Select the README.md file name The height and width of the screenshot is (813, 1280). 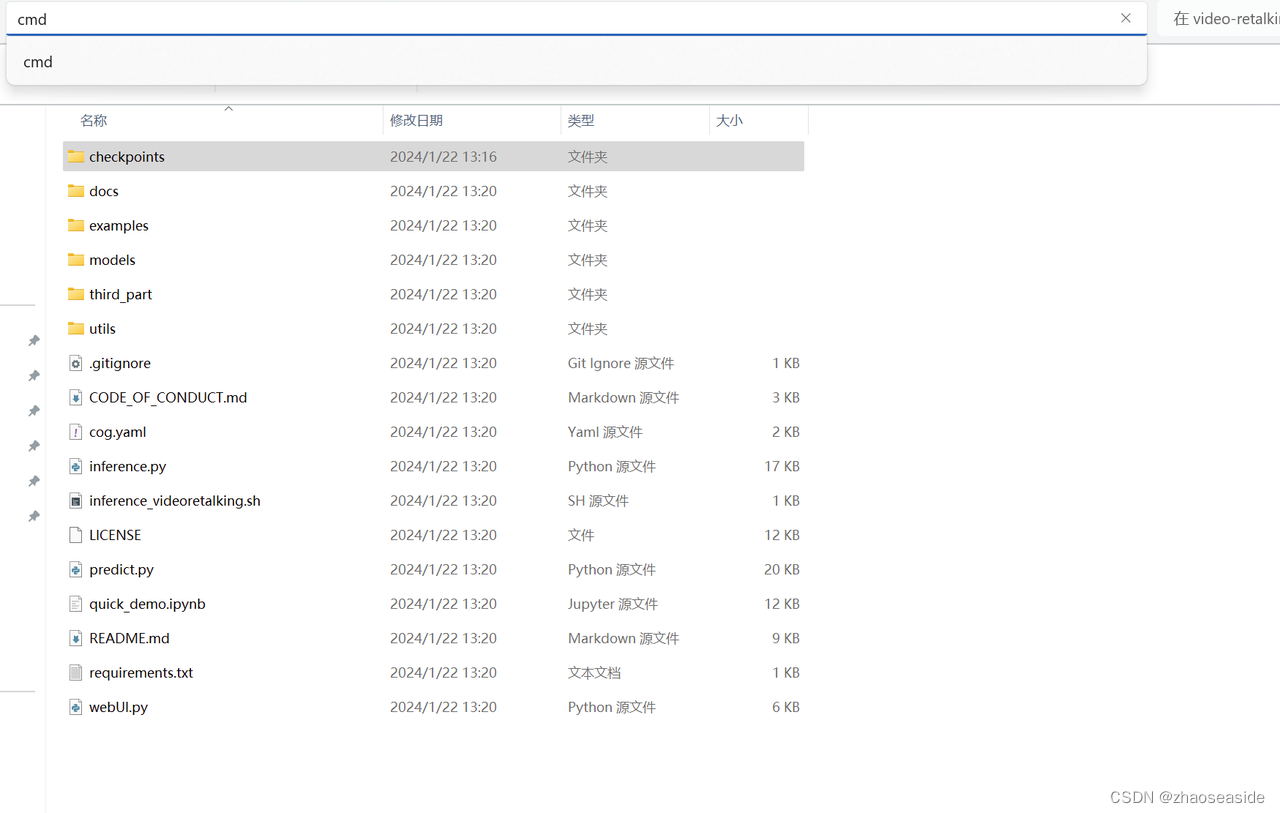[x=129, y=638]
